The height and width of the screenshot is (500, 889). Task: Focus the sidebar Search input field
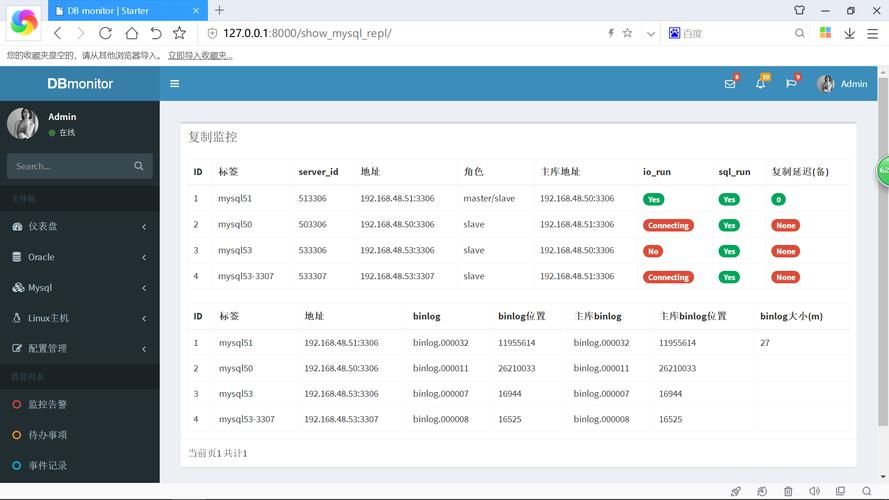point(69,166)
